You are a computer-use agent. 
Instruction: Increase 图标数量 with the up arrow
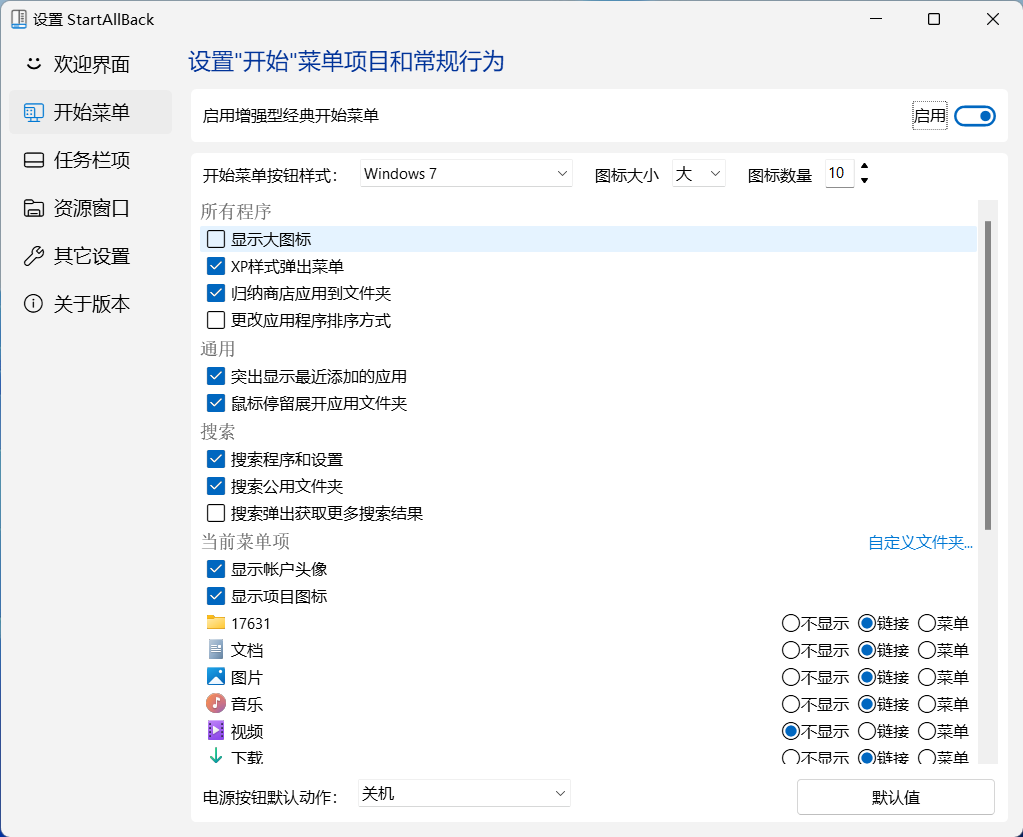tap(864, 166)
